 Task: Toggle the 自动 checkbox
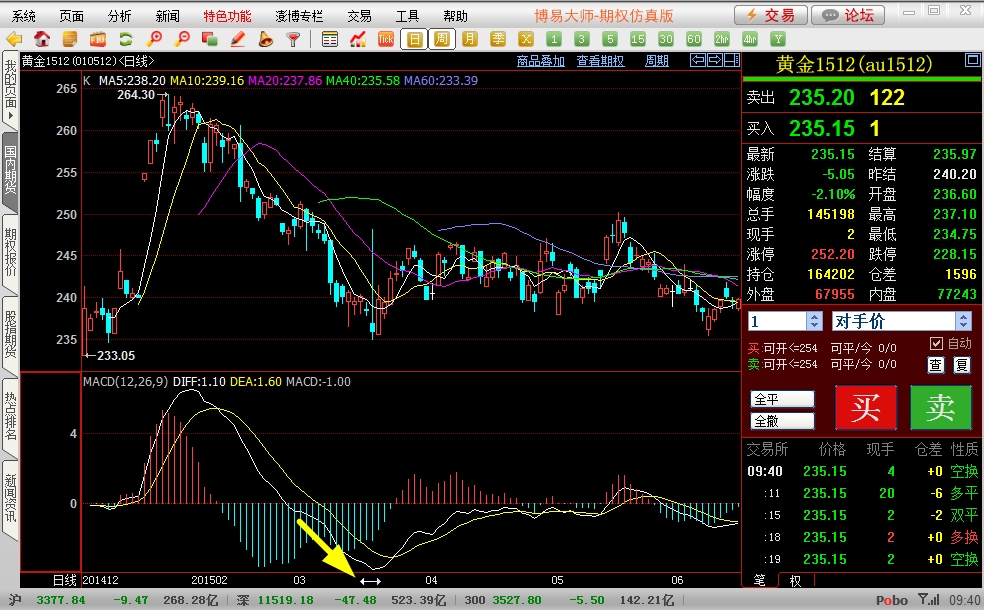coord(936,343)
